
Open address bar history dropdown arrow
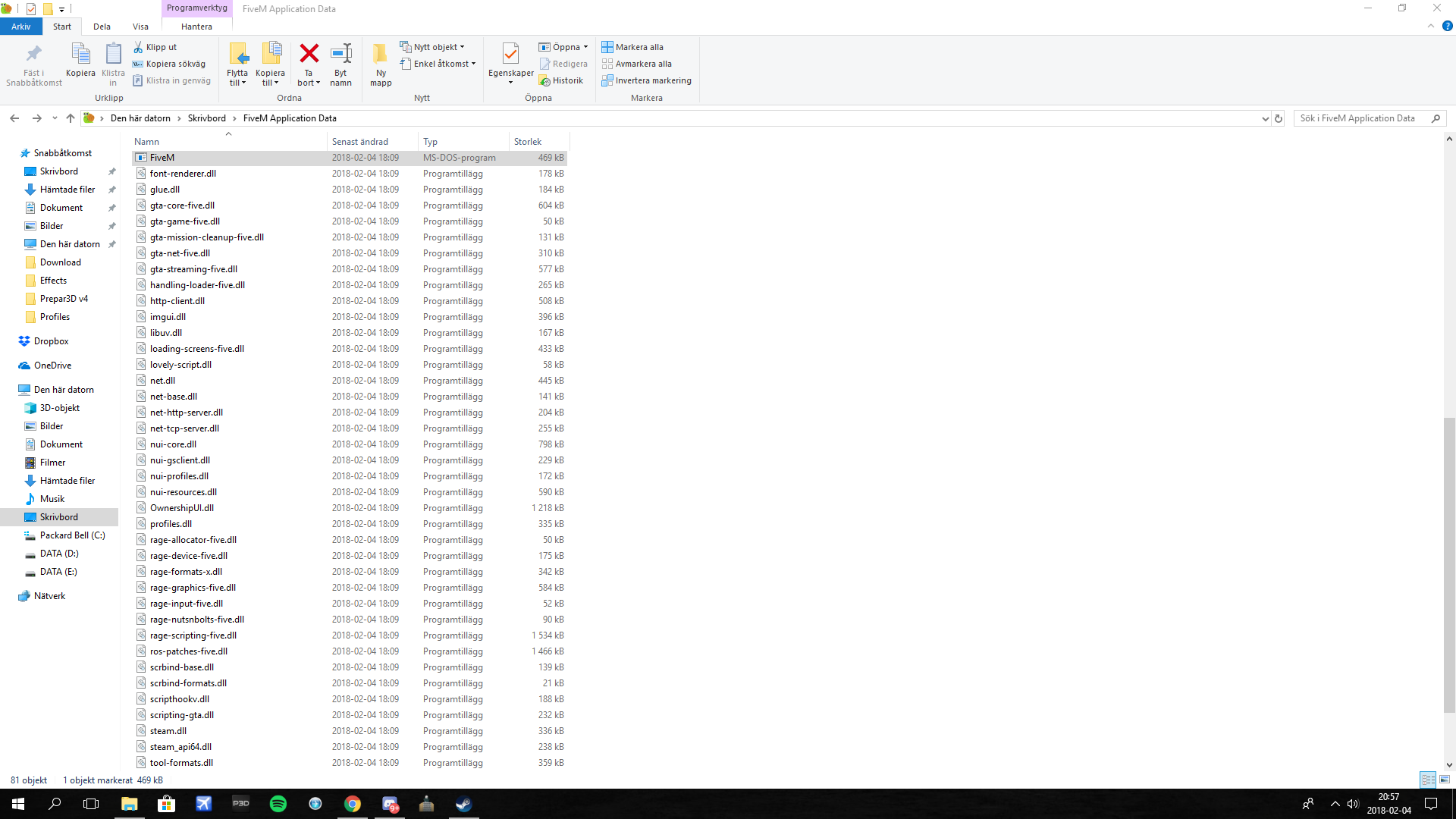click(1265, 118)
